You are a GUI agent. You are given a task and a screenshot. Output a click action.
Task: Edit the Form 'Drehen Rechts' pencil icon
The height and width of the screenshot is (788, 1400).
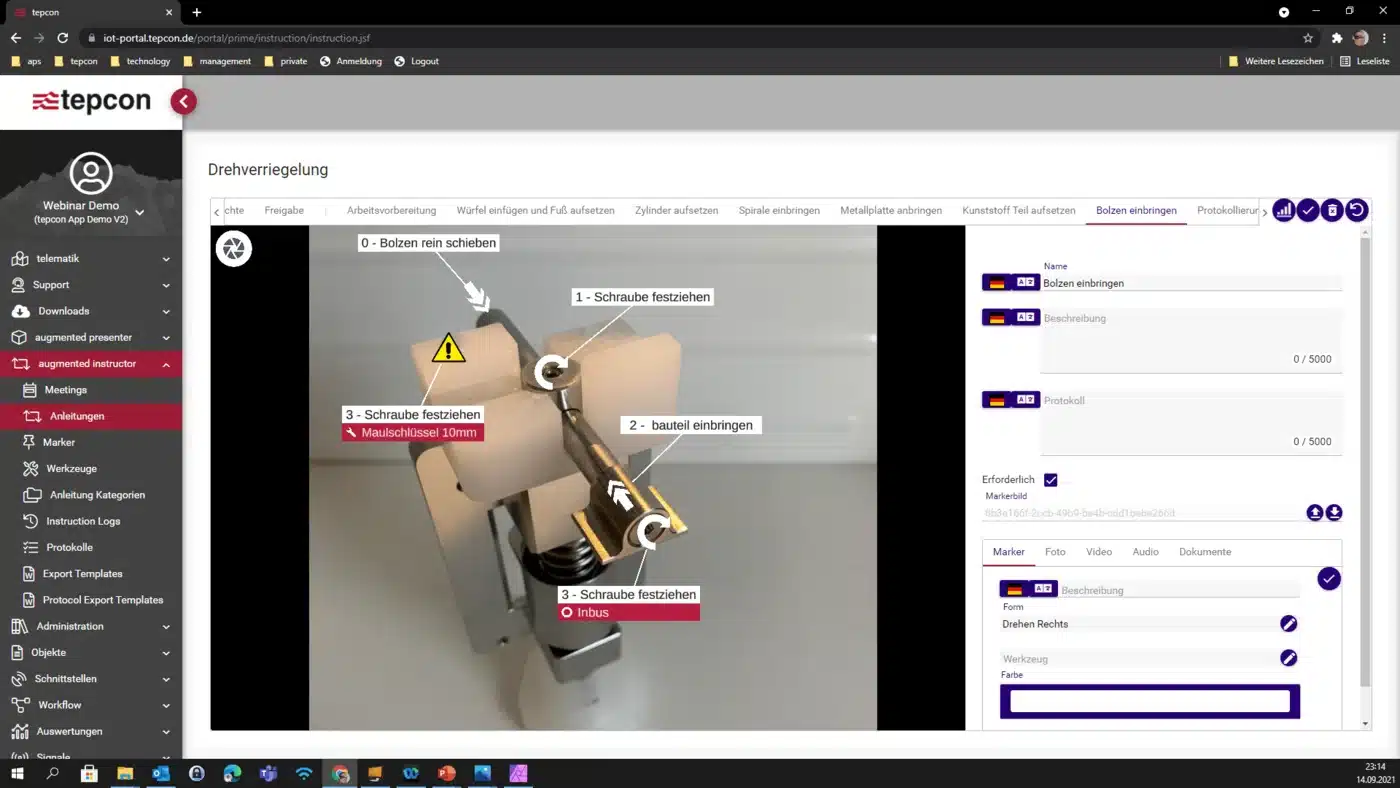tap(1289, 624)
